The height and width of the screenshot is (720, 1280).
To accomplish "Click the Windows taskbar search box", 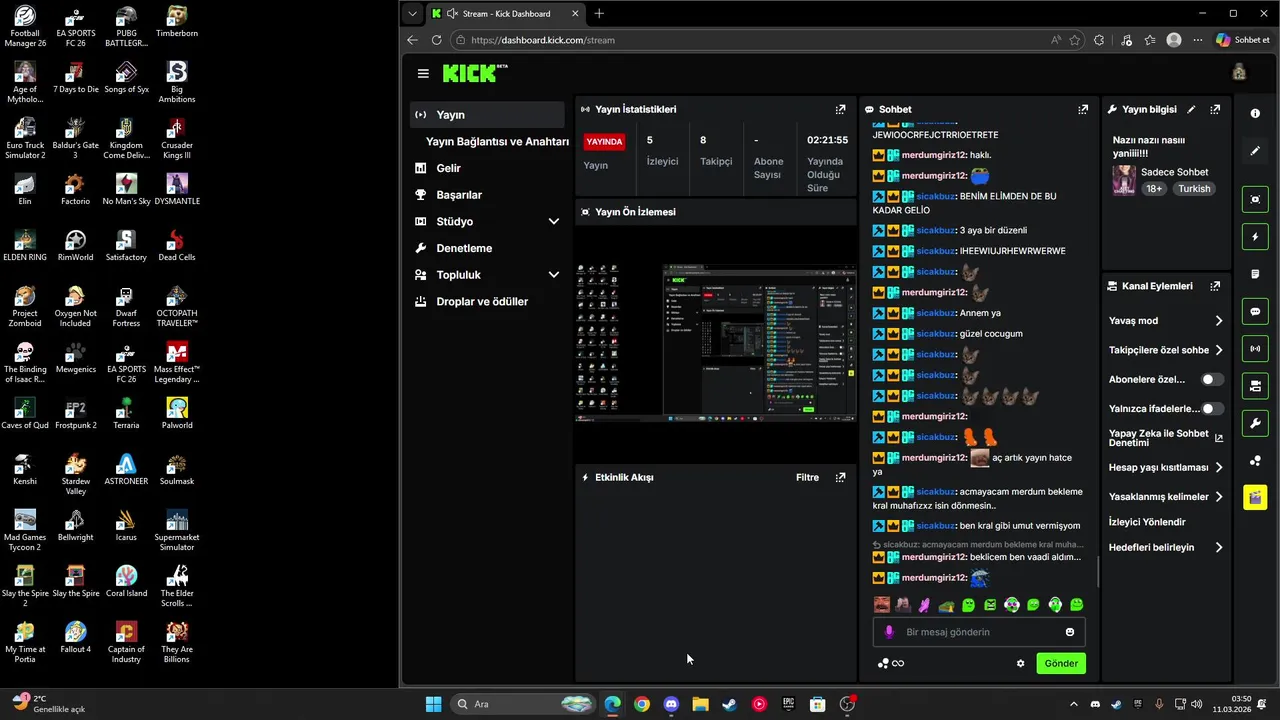I will point(522,704).
